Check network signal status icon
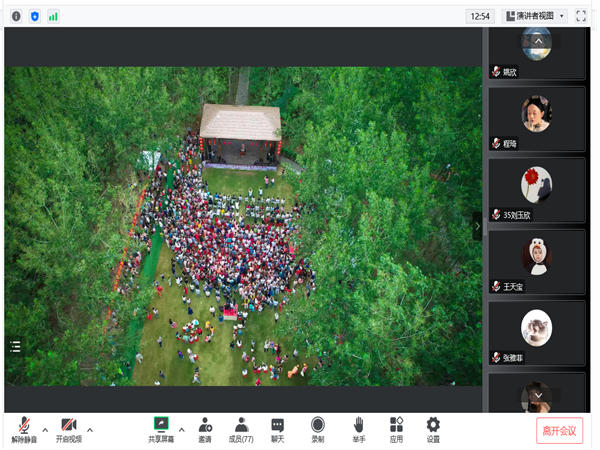The image size is (600, 450). click(x=53, y=16)
